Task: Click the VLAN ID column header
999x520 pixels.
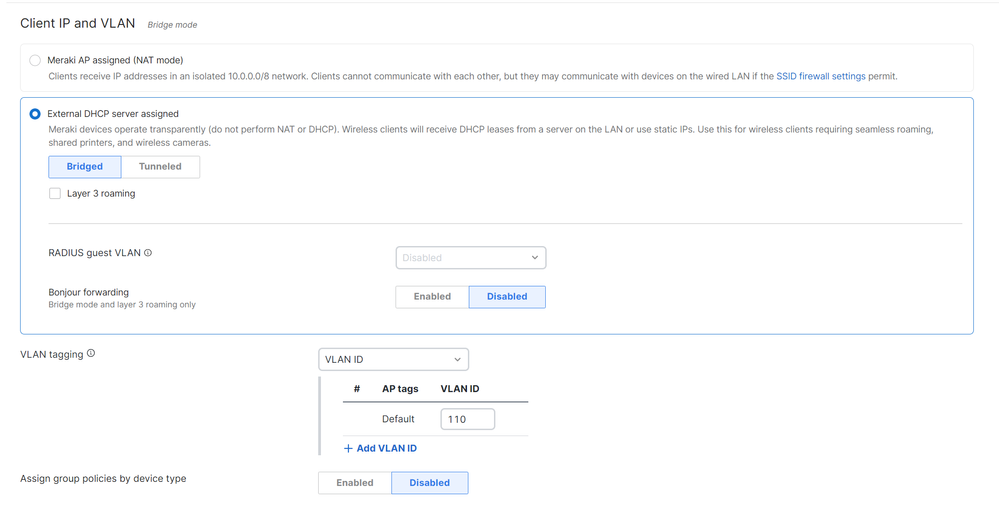Action: pos(460,389)
